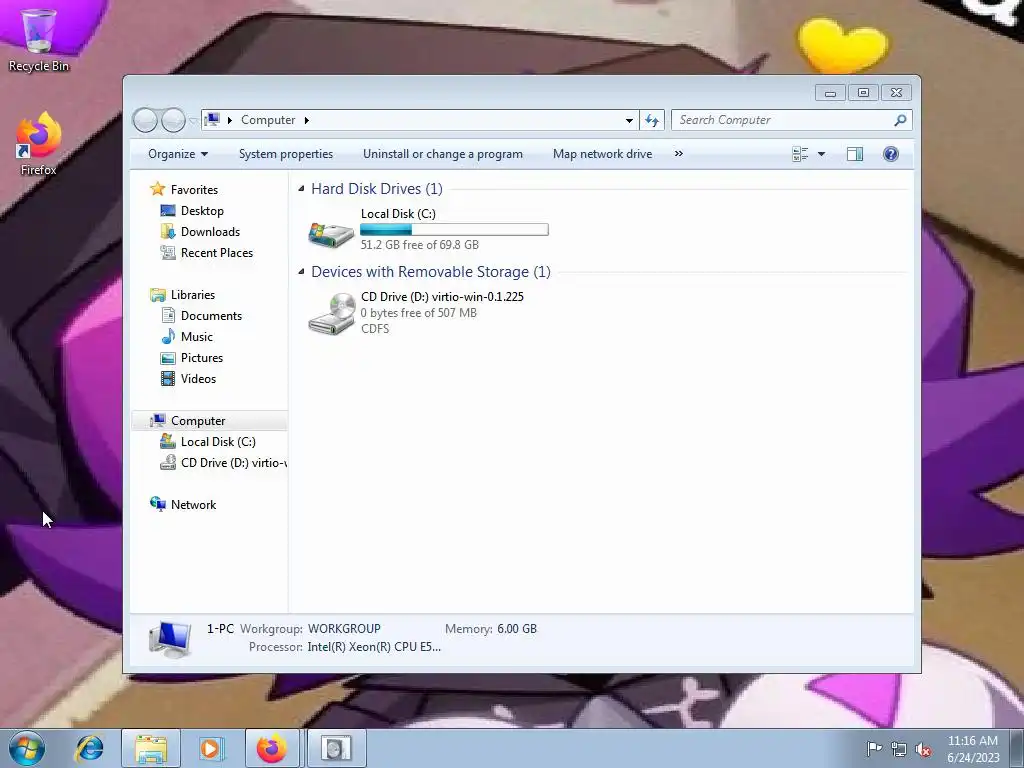Minimize the Computer window
The height and width of the screenshot is (768, 1024).
pyautogui.click(x=830, y=93)
